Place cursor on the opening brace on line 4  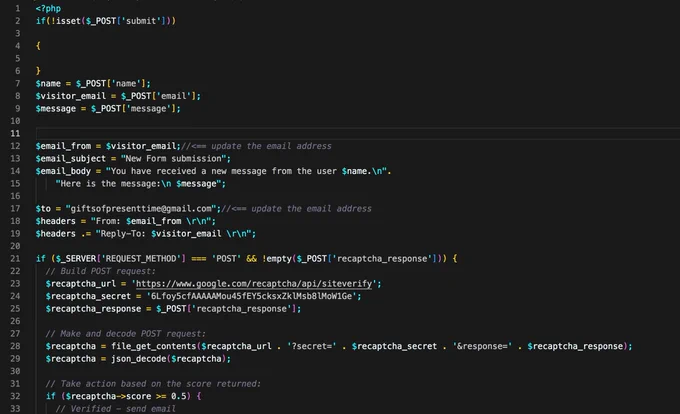(38, 46)
